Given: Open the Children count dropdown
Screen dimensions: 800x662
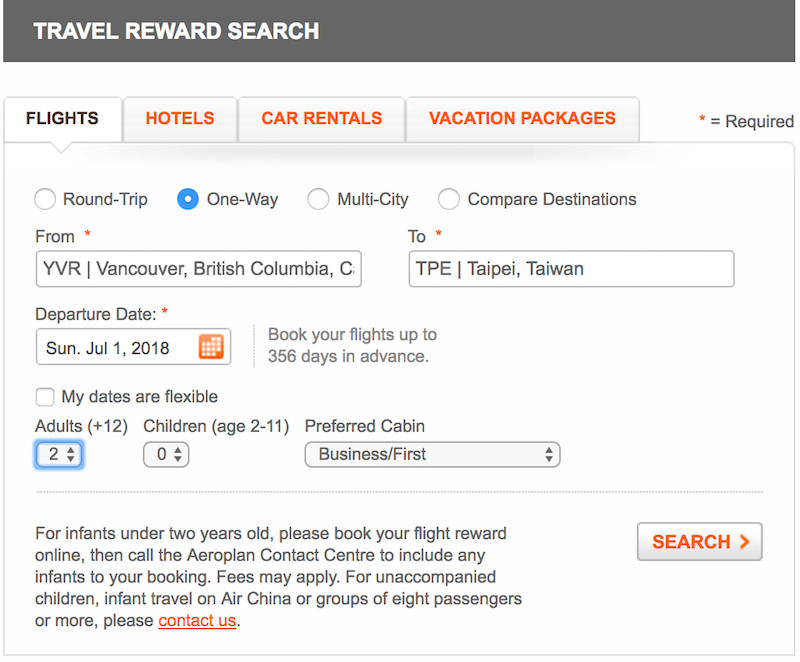Looking at the screenshot, I should click(166, 454).
